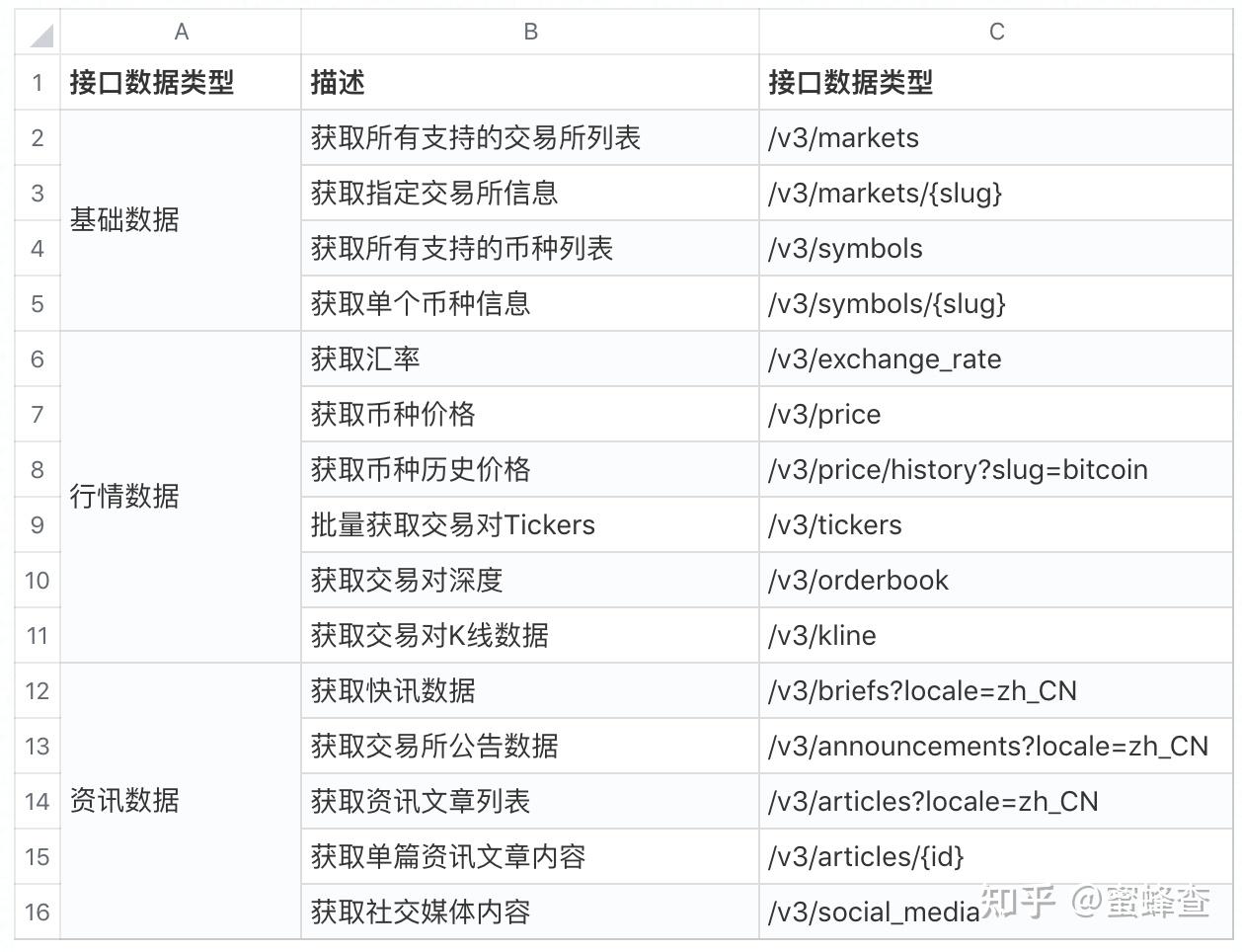
Task: Select column header A
Action: coord(181,31)
